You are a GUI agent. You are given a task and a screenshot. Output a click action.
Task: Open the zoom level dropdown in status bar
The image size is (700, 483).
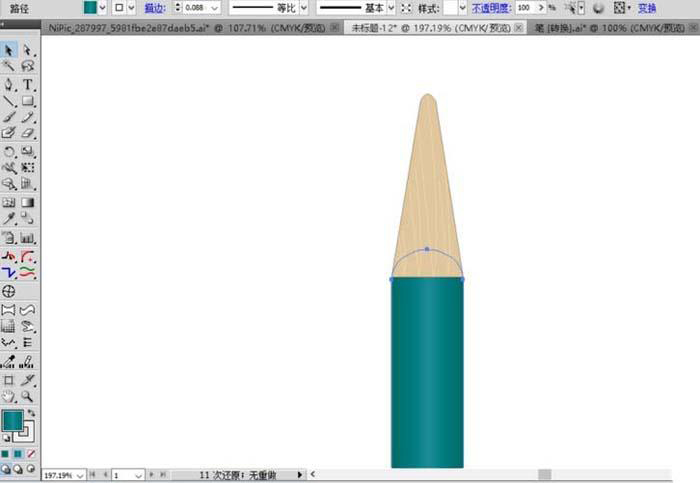(x=80, y=476)
